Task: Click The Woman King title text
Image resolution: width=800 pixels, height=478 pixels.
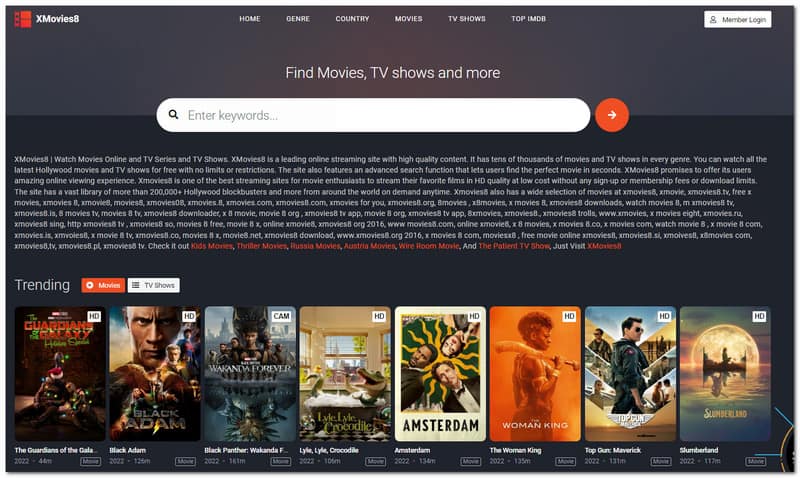Action: [x=515, y=450]
